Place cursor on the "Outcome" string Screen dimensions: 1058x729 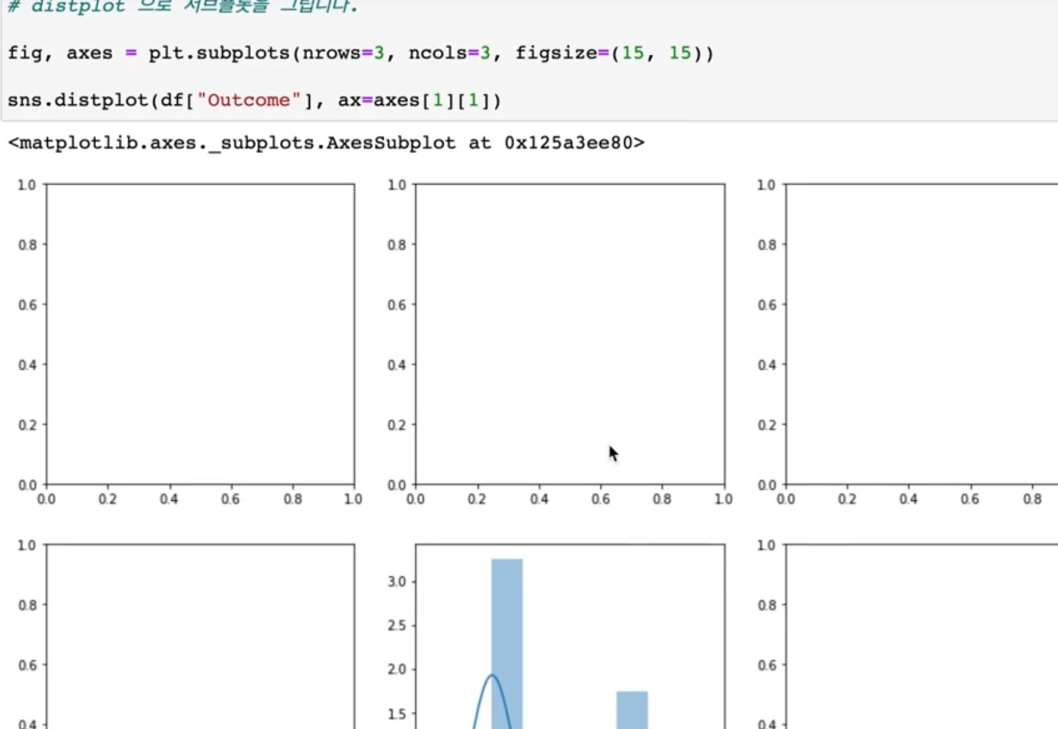(x=248, y=100)
